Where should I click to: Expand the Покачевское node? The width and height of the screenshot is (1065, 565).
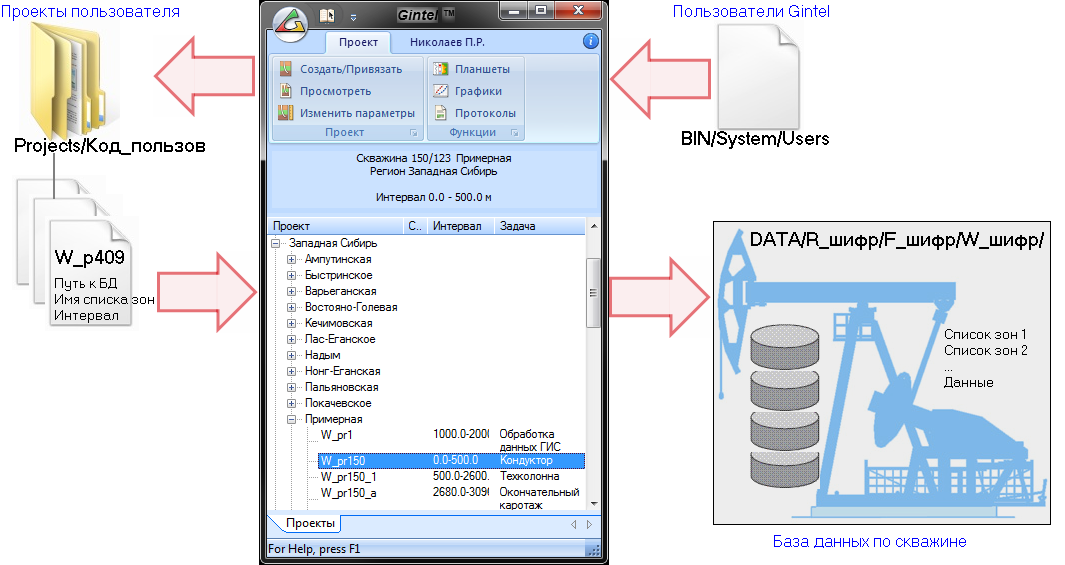click(x=291, y=403)
